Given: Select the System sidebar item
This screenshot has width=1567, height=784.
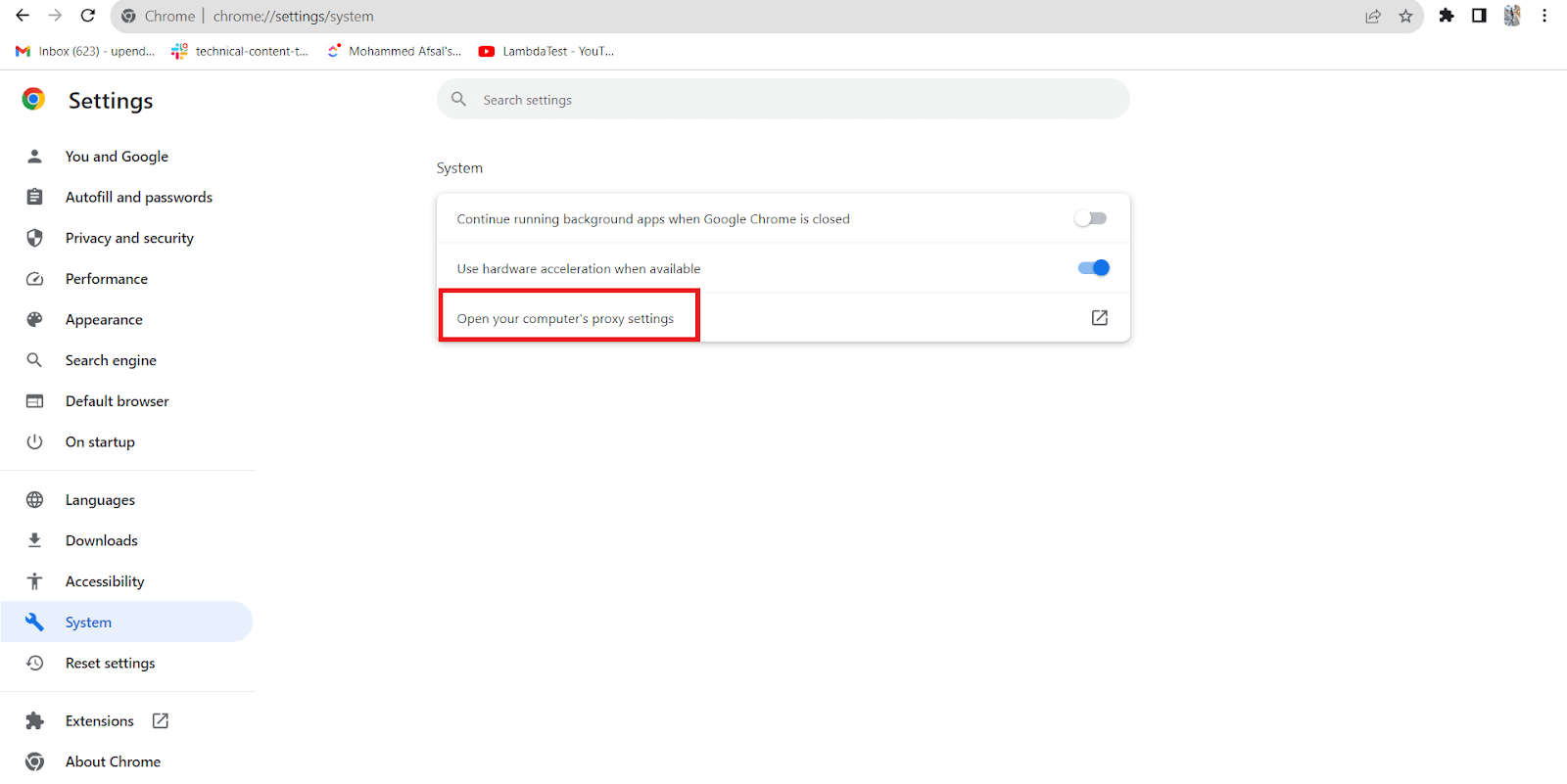Looking at the screenshot, I should (x=127, y=622).
